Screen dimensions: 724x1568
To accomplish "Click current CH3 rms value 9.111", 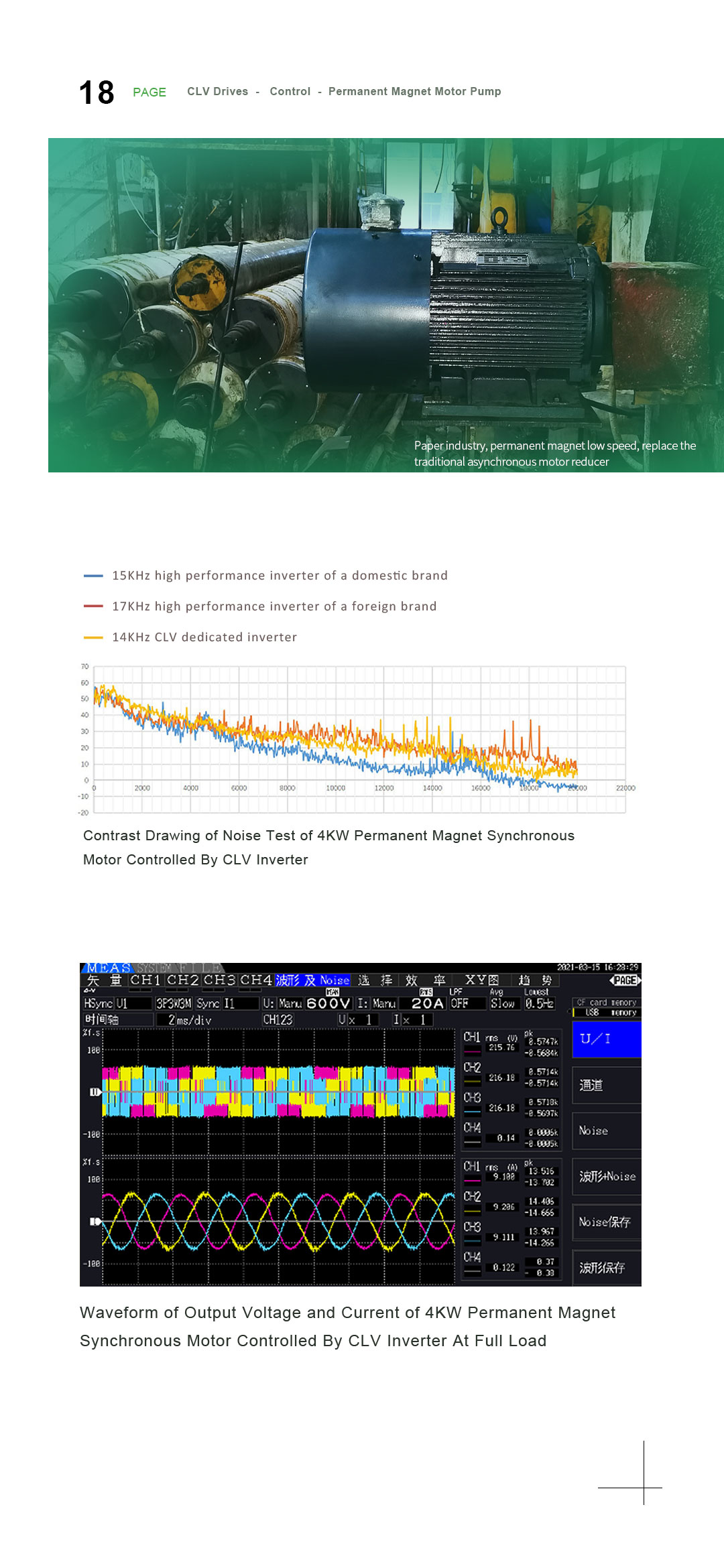I will click(503, 1237).
